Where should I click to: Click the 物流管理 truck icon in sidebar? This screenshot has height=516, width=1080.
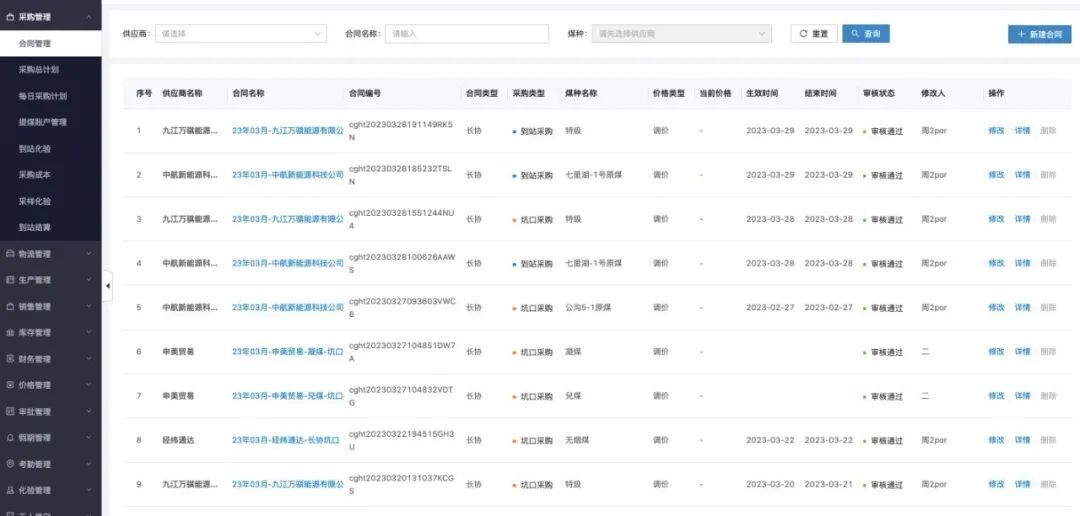[10, 254]
